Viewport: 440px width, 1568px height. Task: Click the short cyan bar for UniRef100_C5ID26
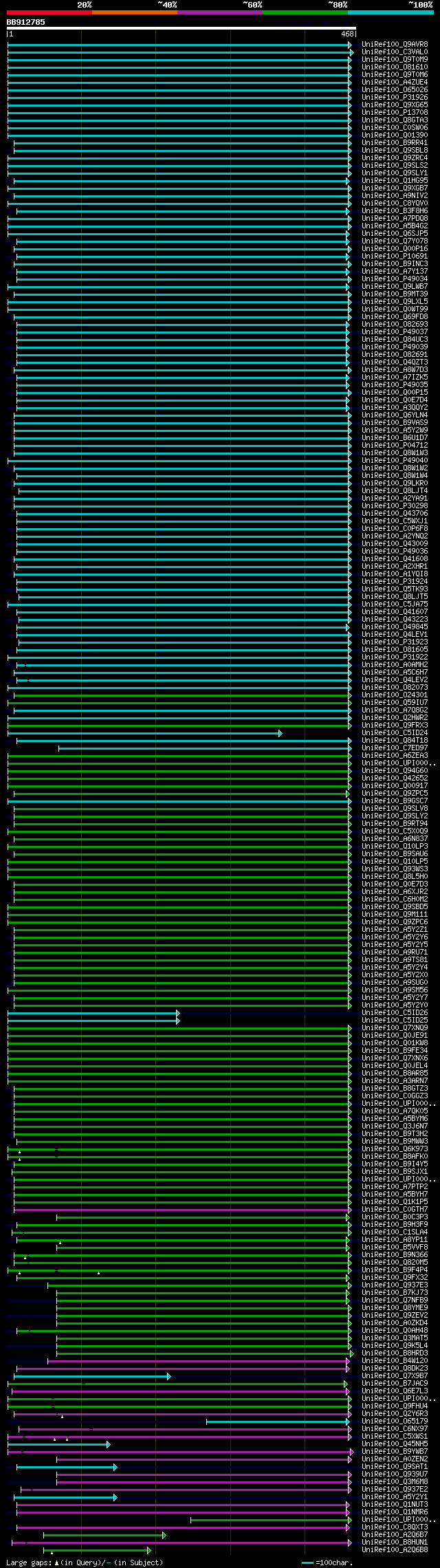93,1013
